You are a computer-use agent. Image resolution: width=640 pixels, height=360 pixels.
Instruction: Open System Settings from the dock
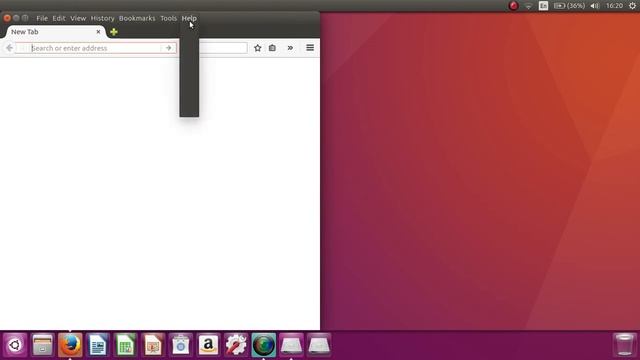pyautogui.click(x=236, y=345)
